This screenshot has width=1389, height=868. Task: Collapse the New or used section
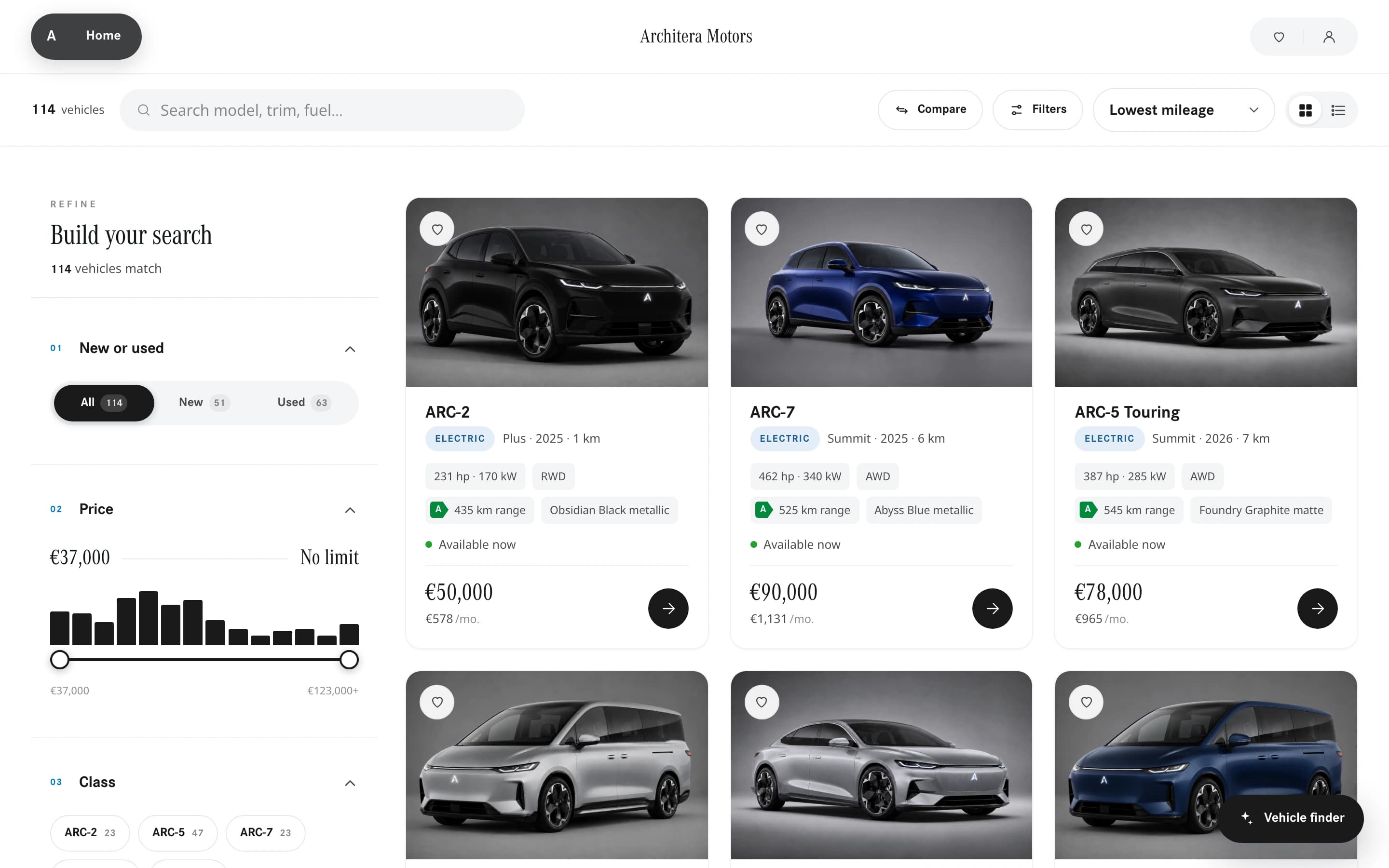click(x=350, y=349)
